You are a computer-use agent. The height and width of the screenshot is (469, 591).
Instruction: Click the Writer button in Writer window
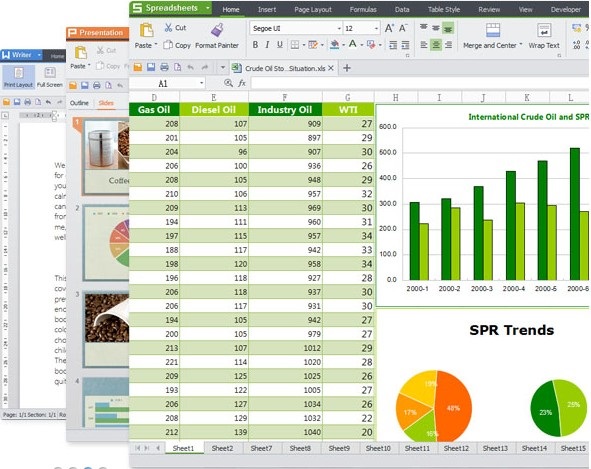[x=21, y=55]
